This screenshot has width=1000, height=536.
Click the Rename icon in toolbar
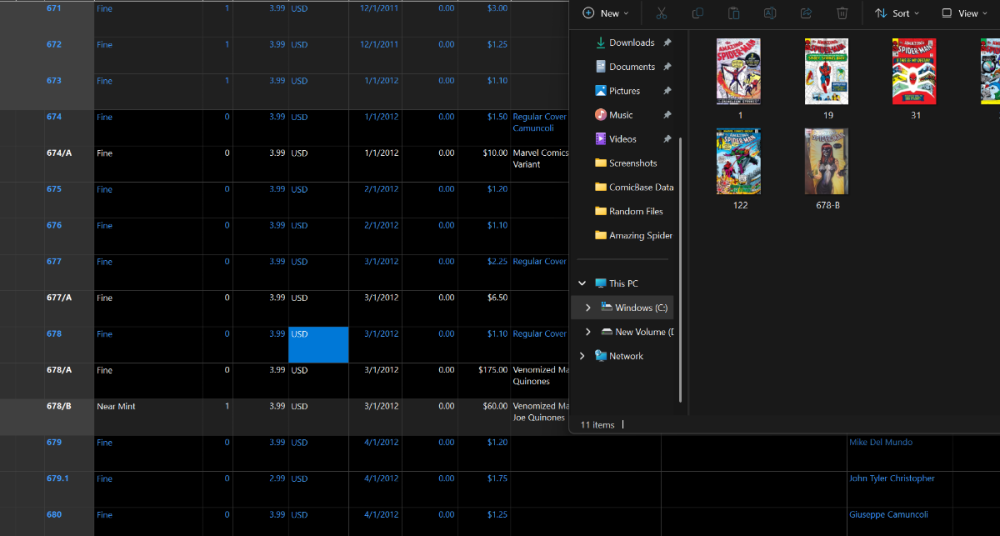point(770,14)
